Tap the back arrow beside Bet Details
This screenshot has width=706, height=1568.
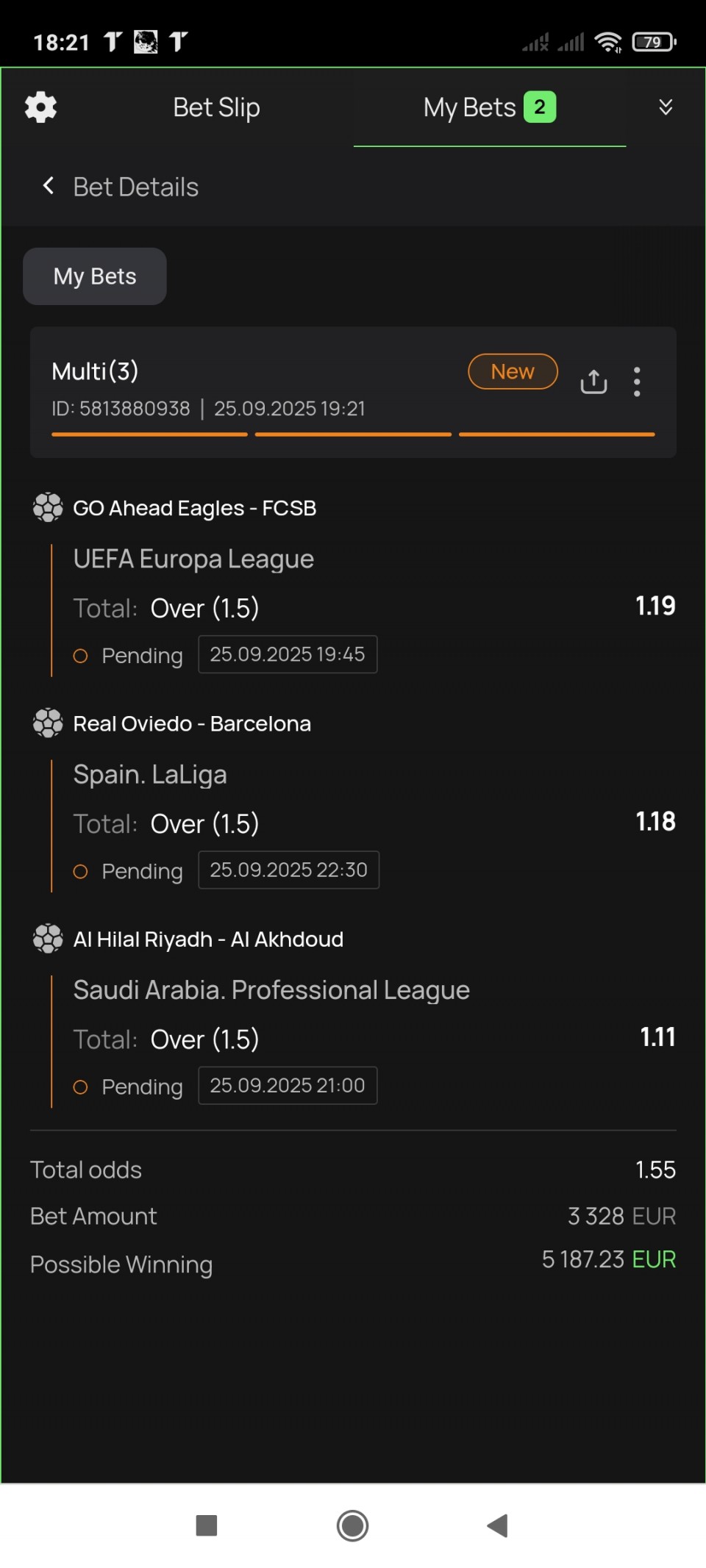(49, 186)
